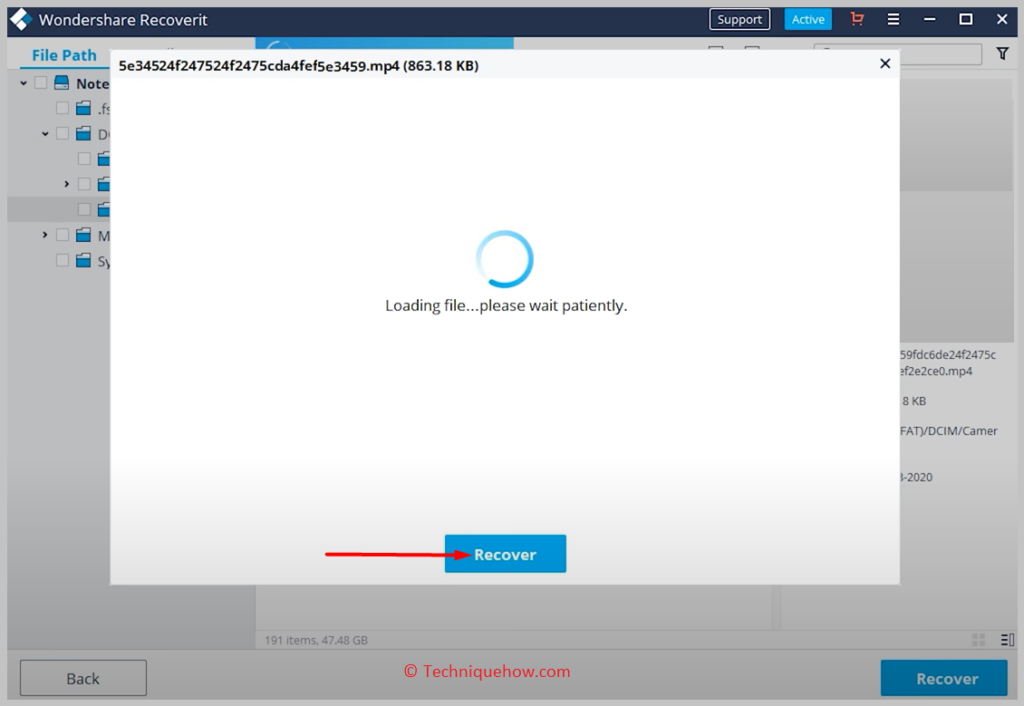Click the dialog file name title text
This screenshot has height=706, width=1024.
click(298, 65)
